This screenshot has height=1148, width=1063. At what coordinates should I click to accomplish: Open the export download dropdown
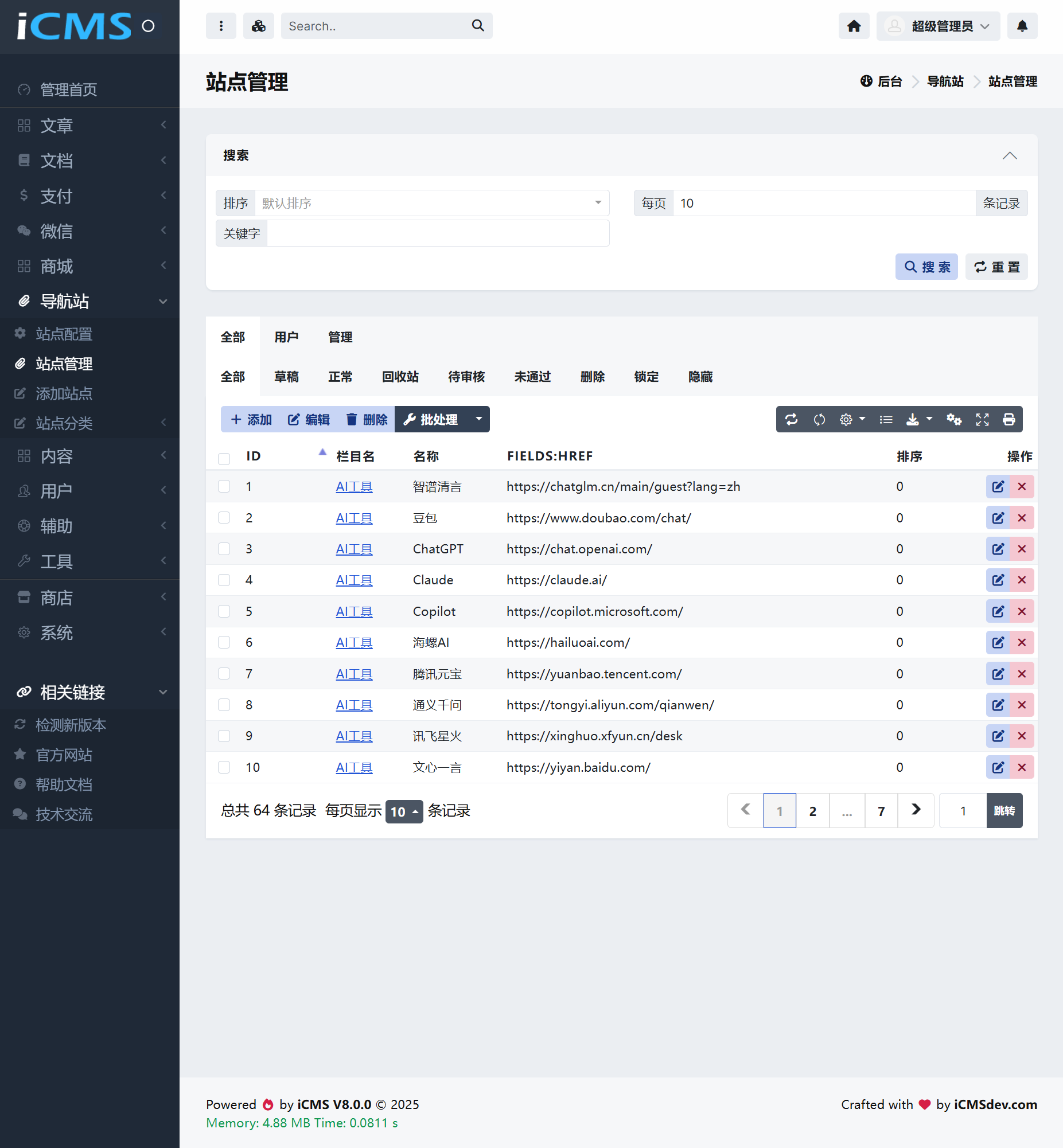point(918,420)
